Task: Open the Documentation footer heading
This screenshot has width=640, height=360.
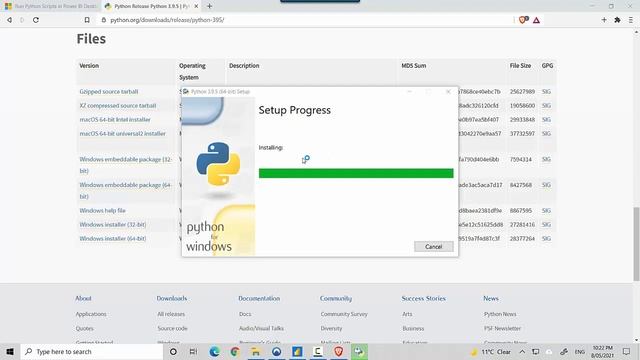Action: 259,298
